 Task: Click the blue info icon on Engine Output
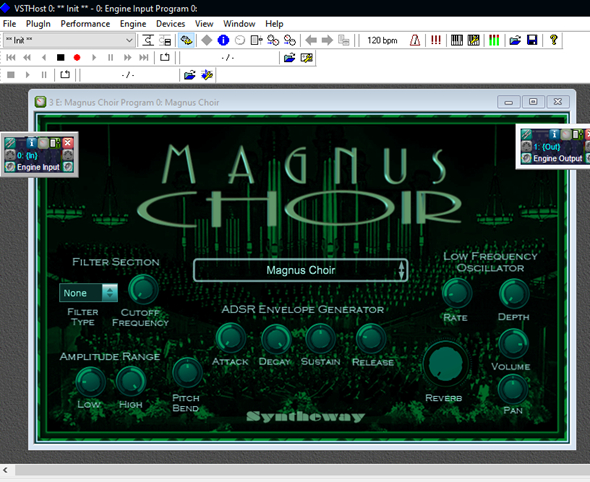(554, 134)
